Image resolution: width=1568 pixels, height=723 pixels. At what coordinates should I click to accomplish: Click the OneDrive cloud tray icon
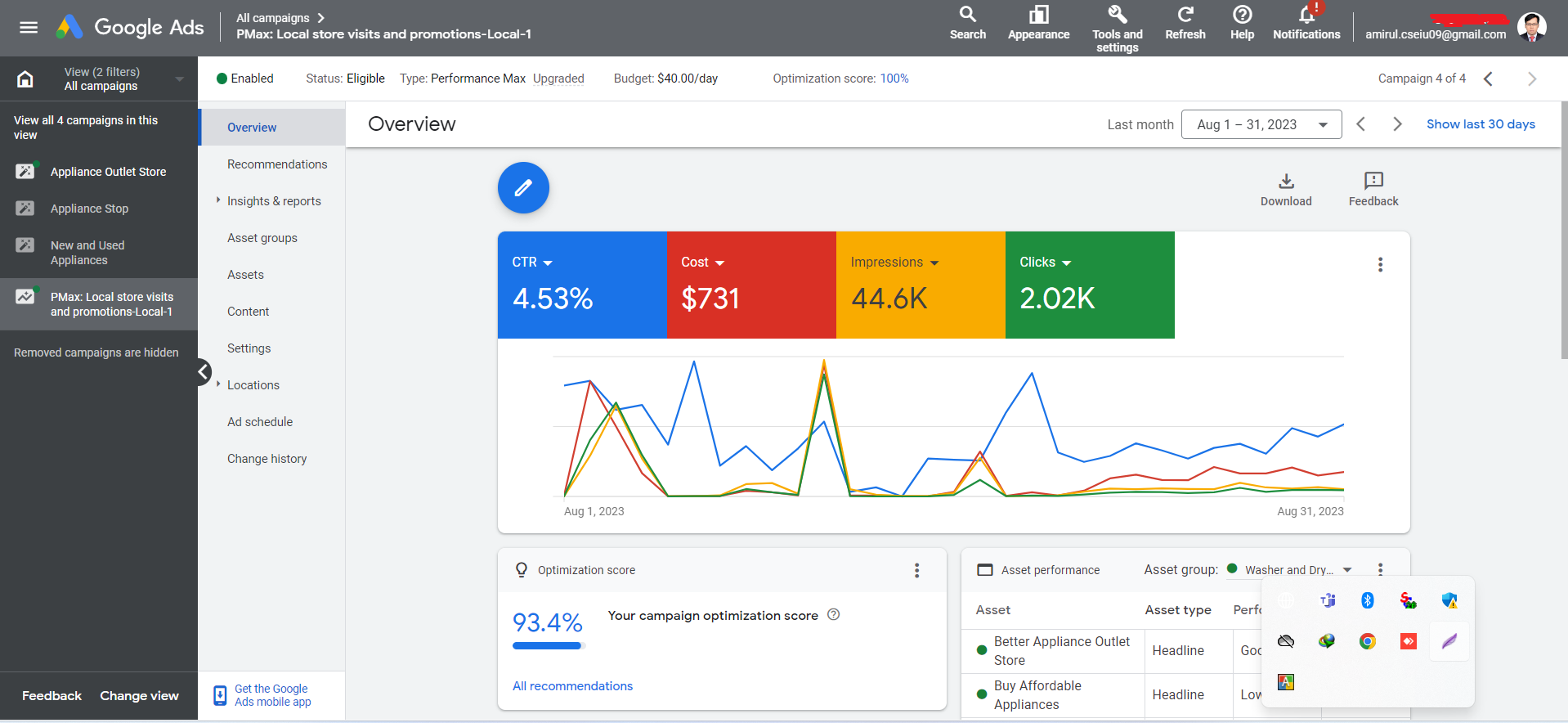click(1286, 641)
